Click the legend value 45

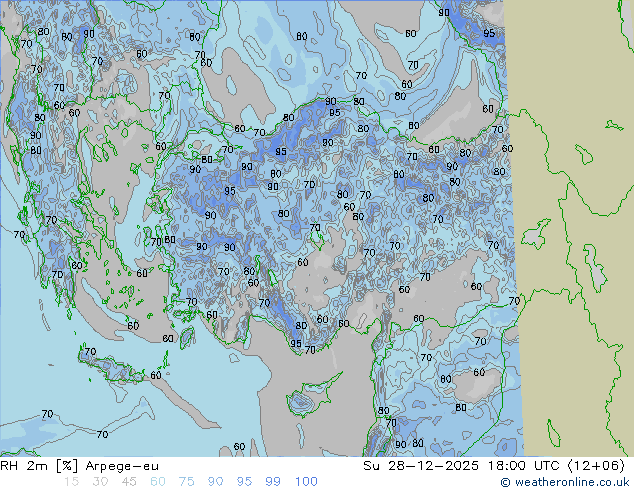129,482
